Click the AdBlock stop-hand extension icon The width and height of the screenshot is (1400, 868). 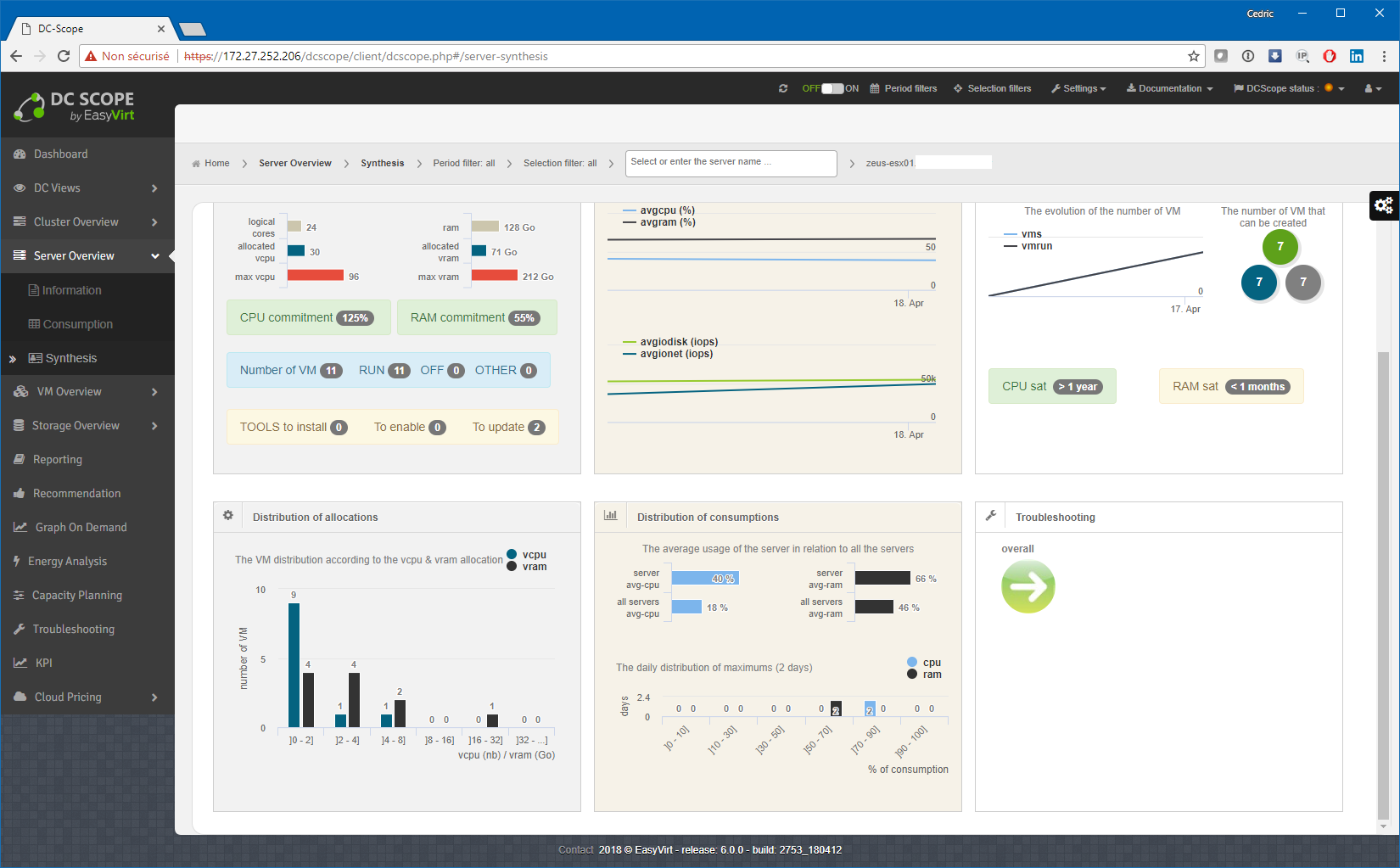click(x=1330, y=56)
